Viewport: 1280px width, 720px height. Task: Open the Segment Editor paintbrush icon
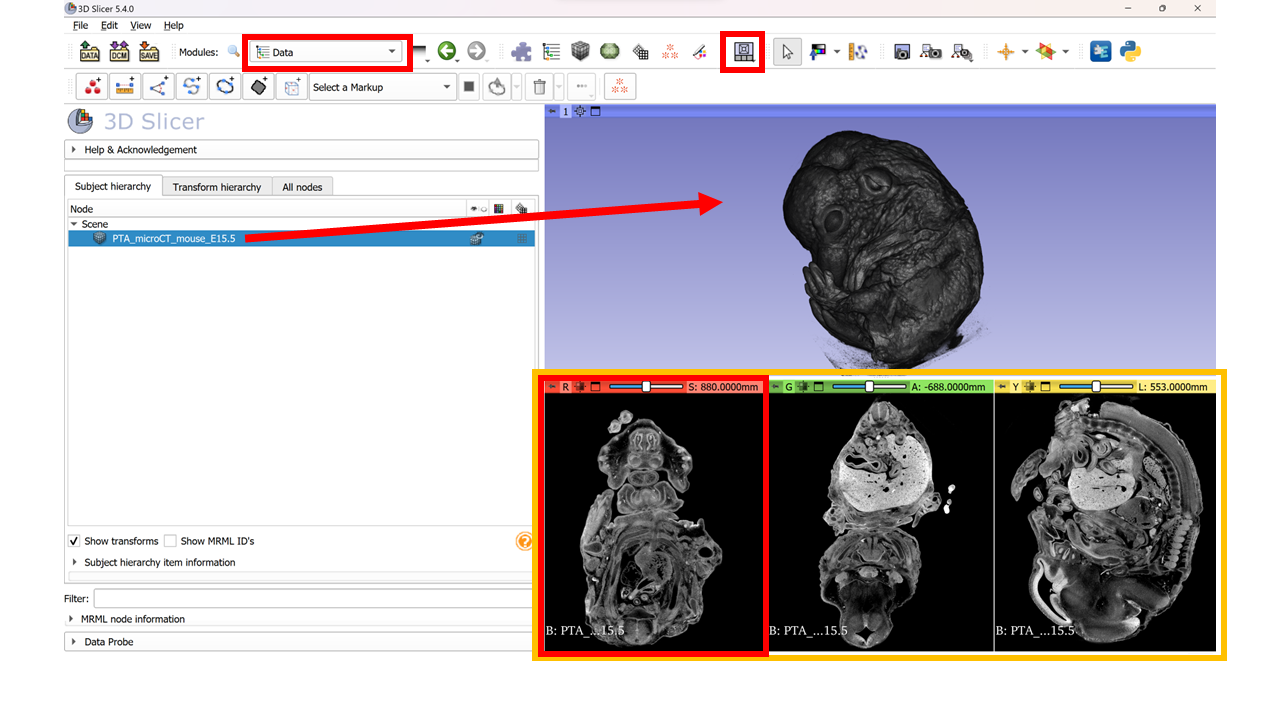point(700,52)
